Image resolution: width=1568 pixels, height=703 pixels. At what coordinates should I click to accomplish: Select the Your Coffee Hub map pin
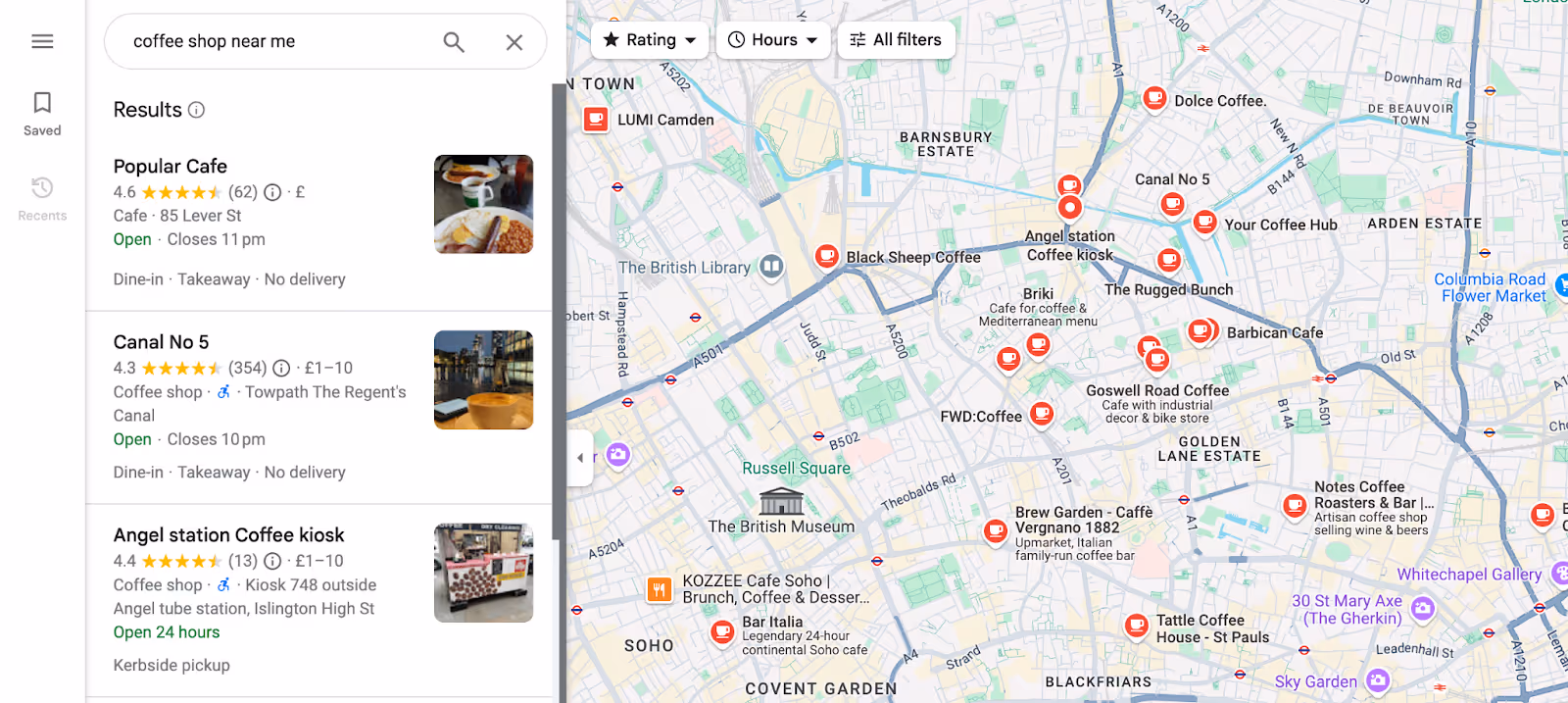point(1205,223)
